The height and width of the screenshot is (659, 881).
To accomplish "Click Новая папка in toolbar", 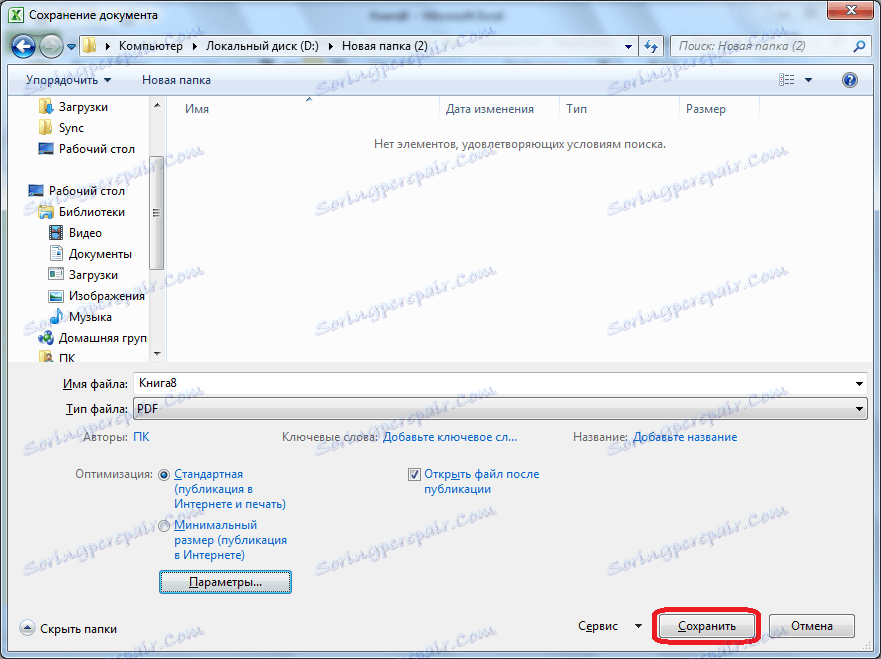I will pyautogui.click(x=176, y=80).
